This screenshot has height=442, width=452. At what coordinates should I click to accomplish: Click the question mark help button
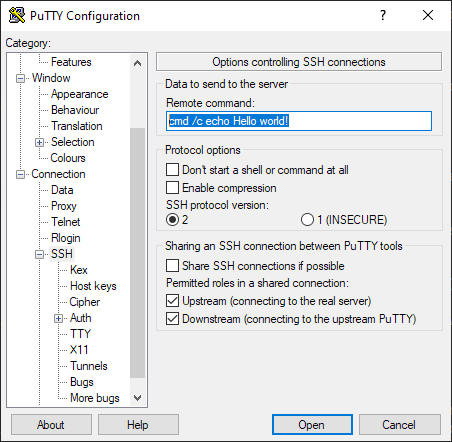(x=383, y=15)
